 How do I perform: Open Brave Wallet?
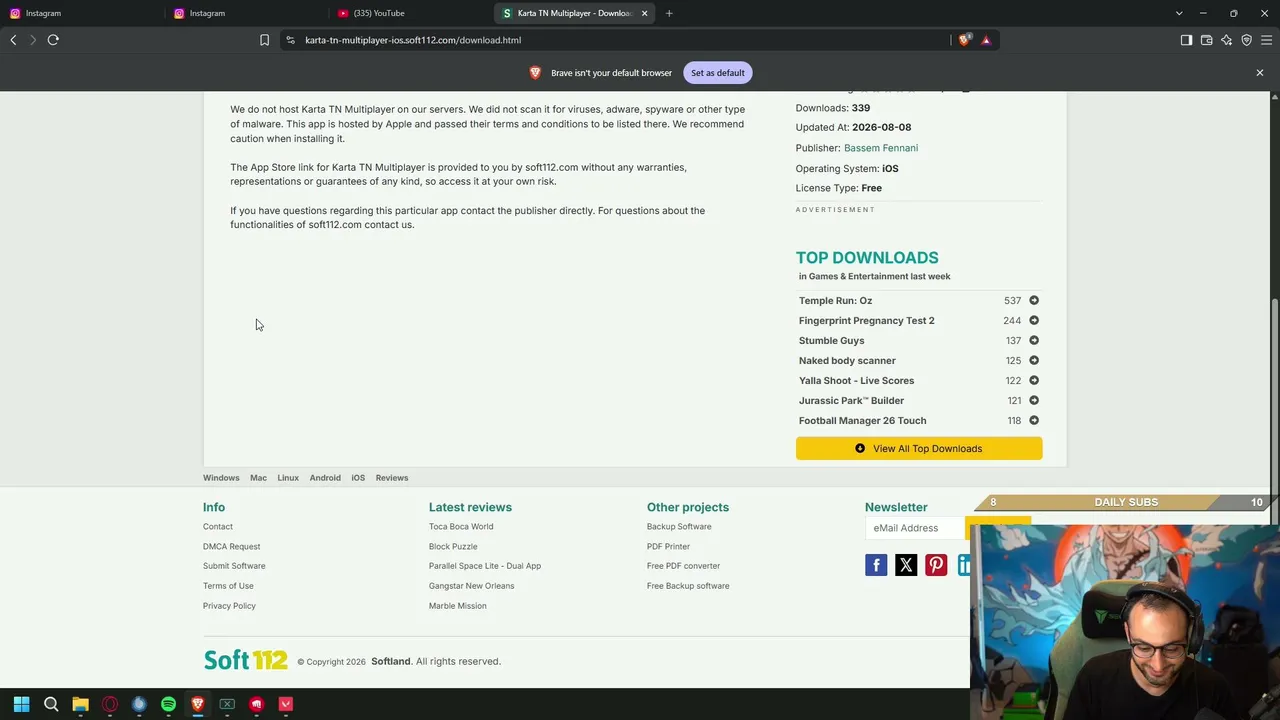point(1206,40)
